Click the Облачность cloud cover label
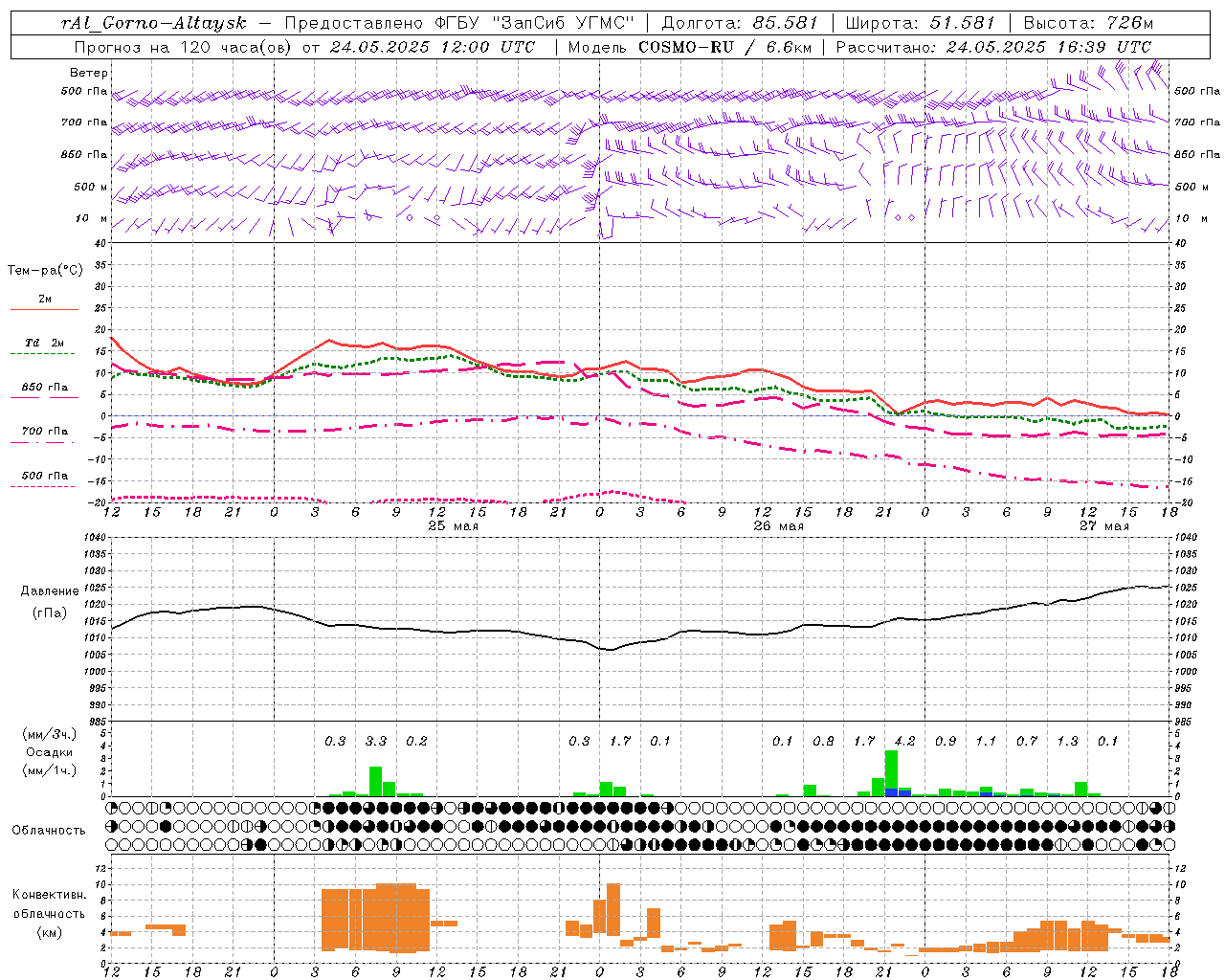Screen dimensions: 1225x980 (x=49, y=831)
